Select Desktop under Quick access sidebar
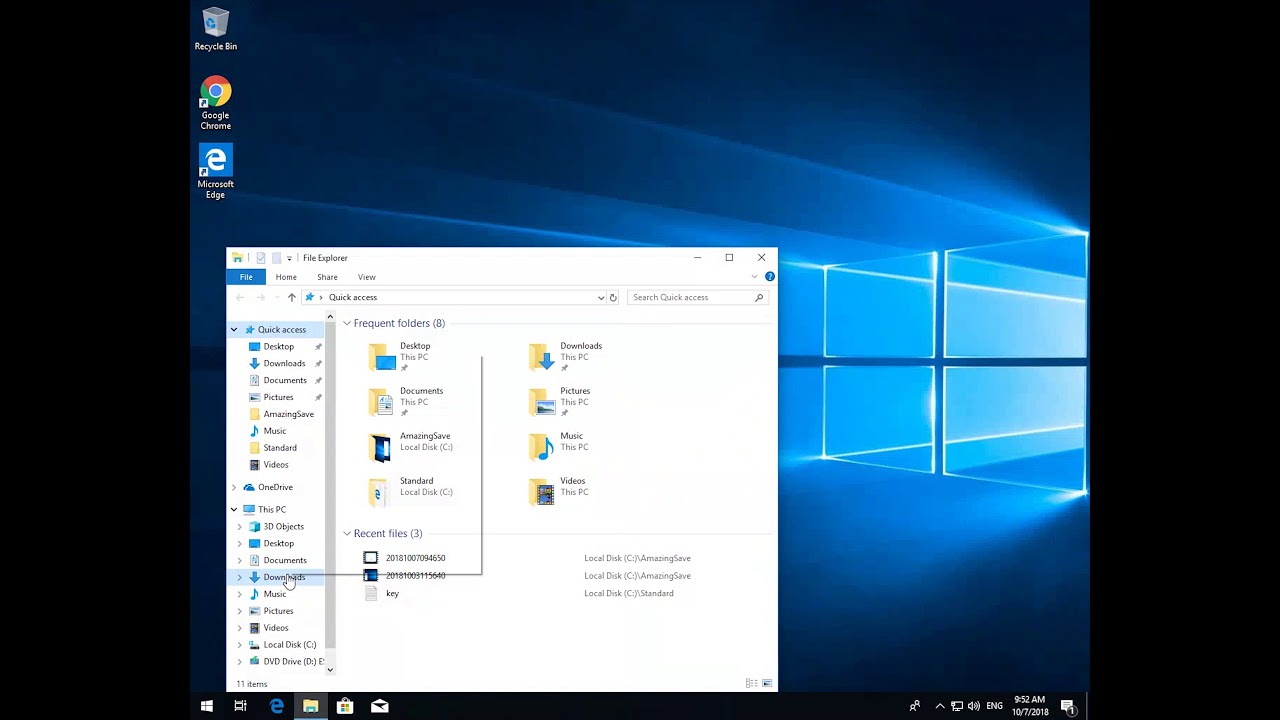The image size is (1280, 720). pos(279,346)
